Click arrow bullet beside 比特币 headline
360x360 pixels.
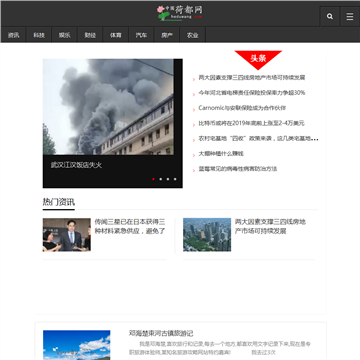click(x=194, y=125)
